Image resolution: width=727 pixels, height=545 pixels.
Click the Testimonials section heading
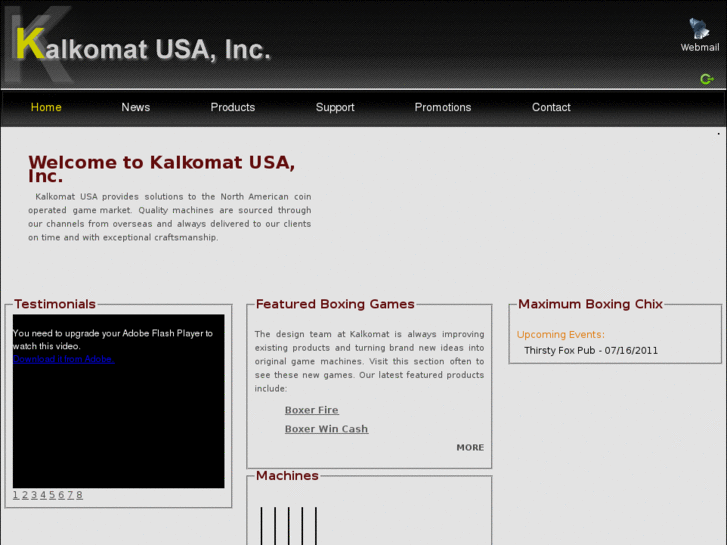(x=55, y=304)
